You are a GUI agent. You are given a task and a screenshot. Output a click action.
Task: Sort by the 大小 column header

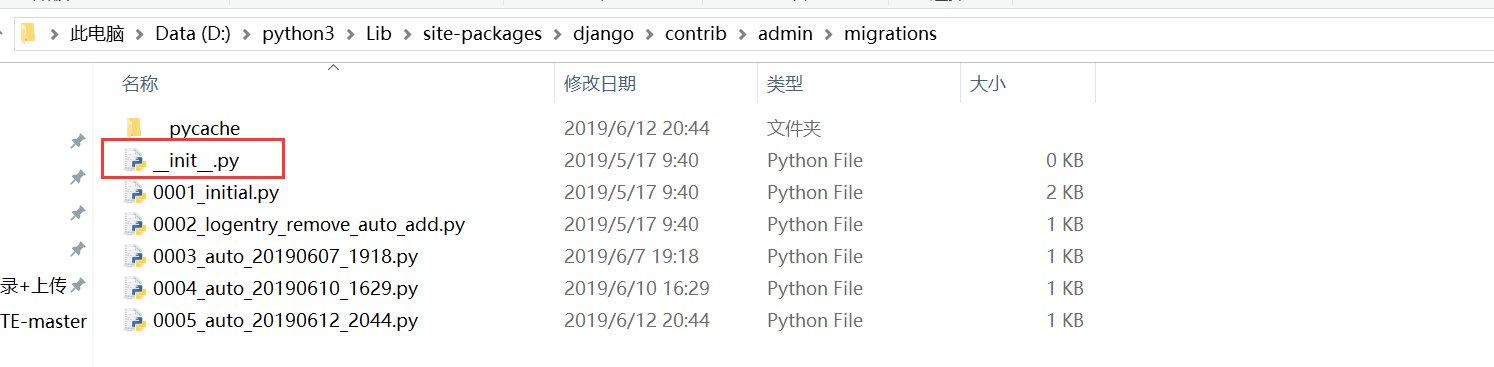(x=988, y=84)
